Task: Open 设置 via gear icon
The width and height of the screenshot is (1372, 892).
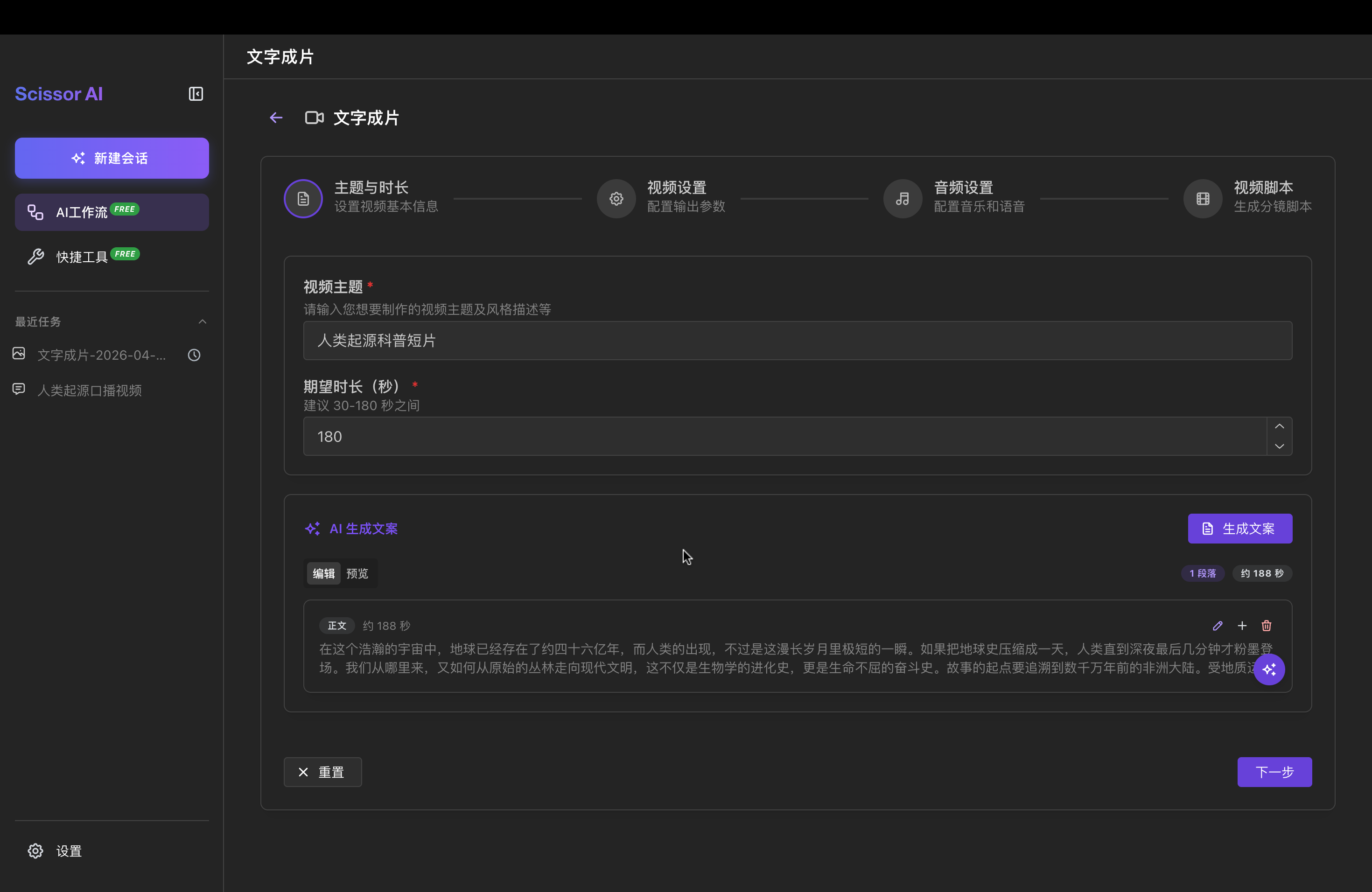Action: pos(35,850)
